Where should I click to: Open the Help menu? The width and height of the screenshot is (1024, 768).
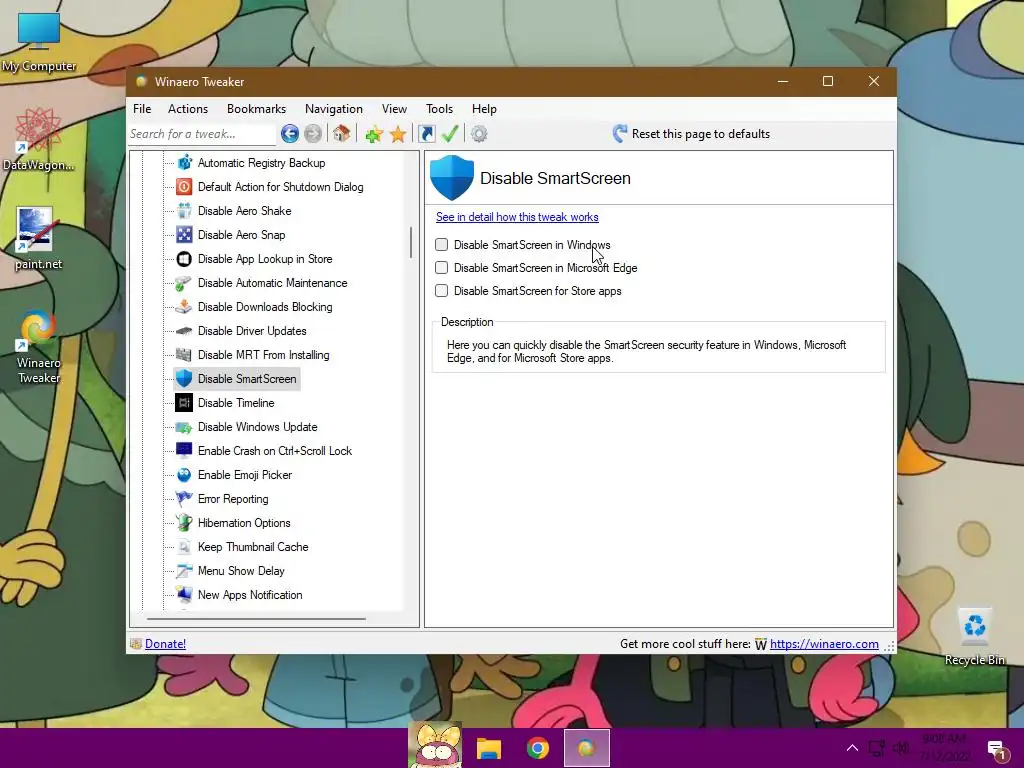click(x=484, y=109)
